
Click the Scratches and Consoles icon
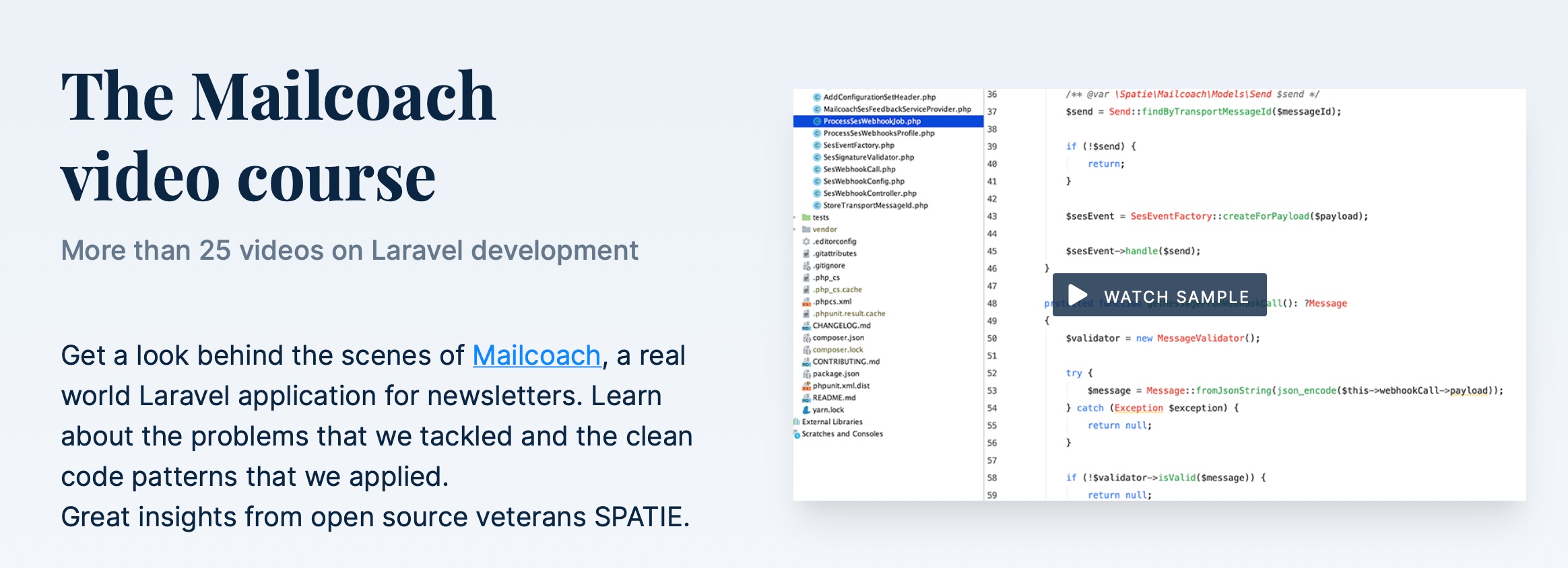(x=797, y=434)
